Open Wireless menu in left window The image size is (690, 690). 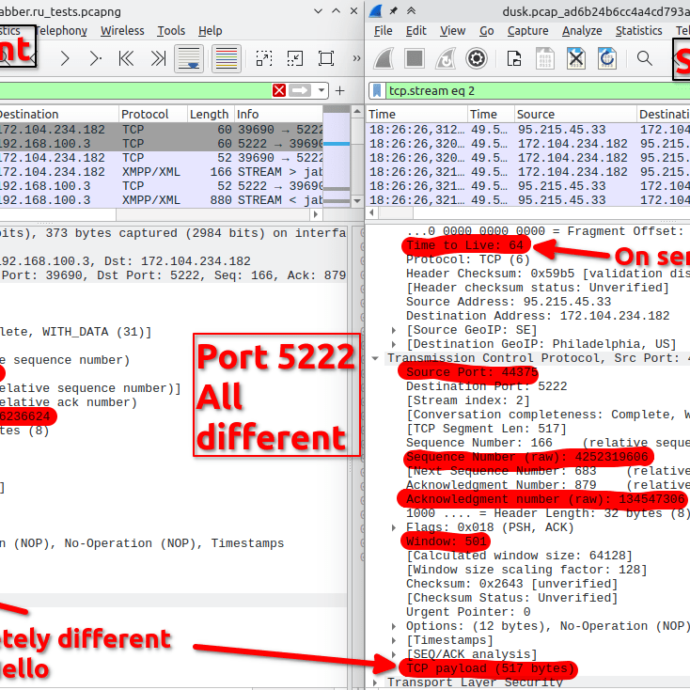tap(122, 31)
